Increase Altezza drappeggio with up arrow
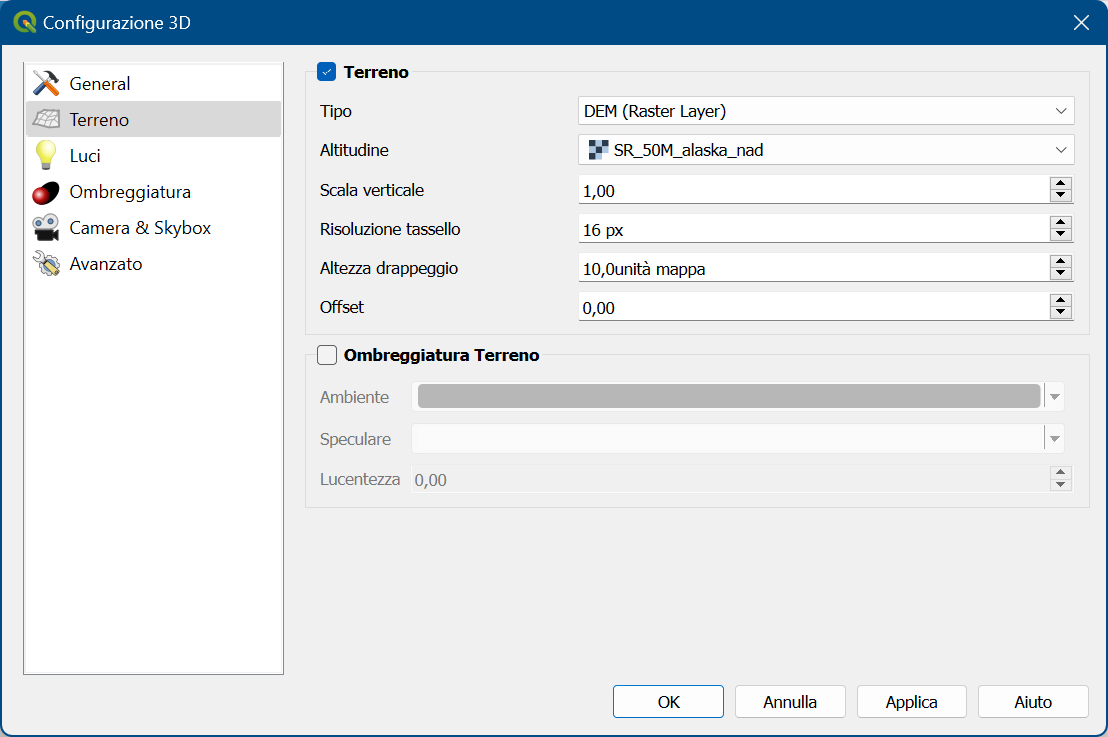Viewport: 1108px width, 737px height. [1061, 261]
